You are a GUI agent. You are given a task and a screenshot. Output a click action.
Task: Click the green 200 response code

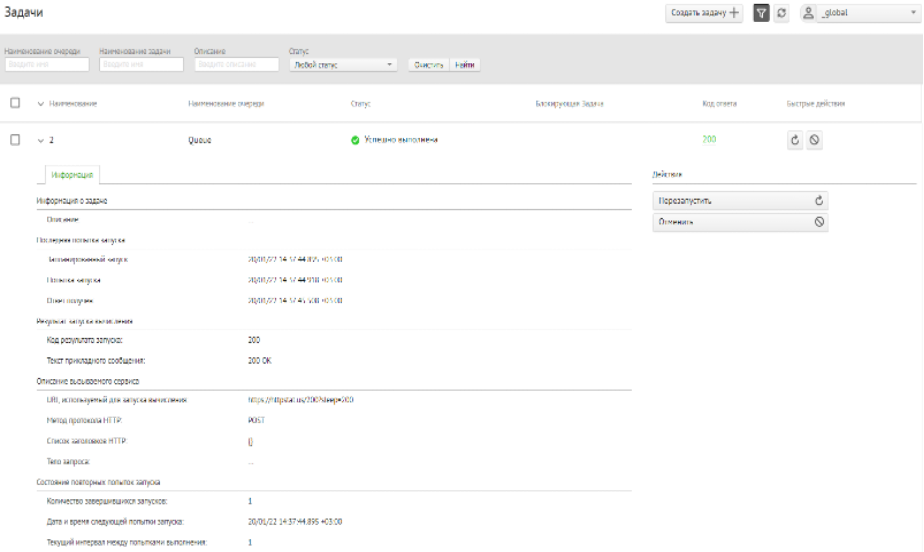point(709,140)
